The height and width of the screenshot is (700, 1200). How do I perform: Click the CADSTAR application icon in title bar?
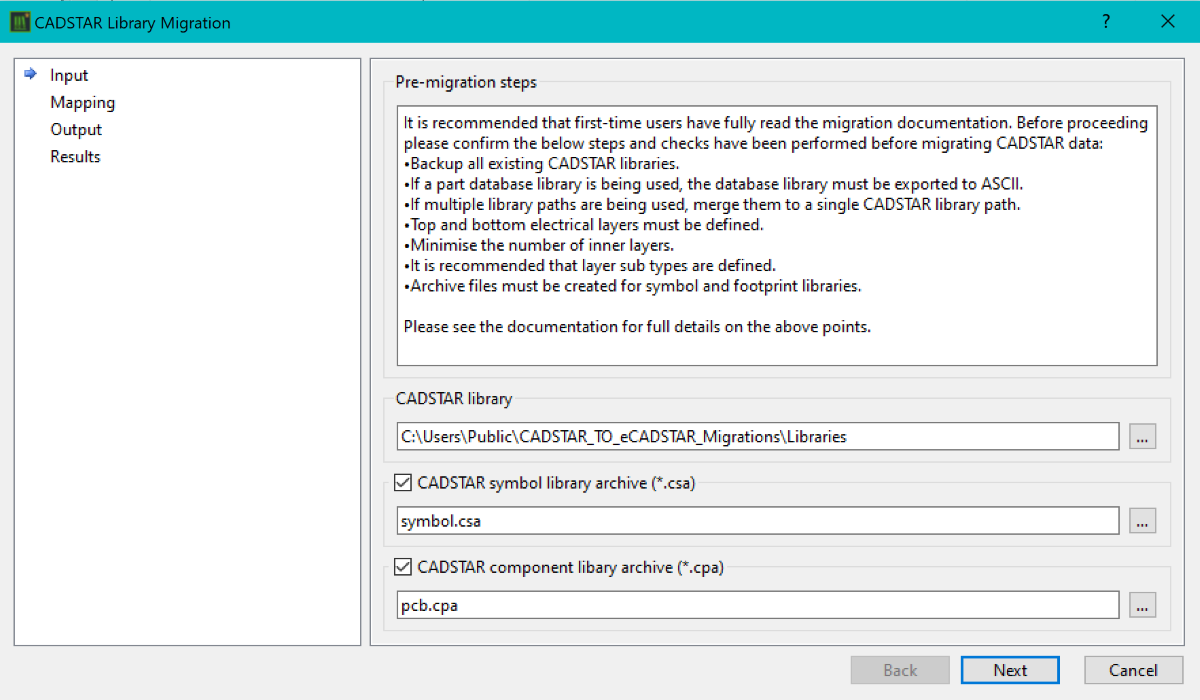pyautogui.click(x=19, y=22)
